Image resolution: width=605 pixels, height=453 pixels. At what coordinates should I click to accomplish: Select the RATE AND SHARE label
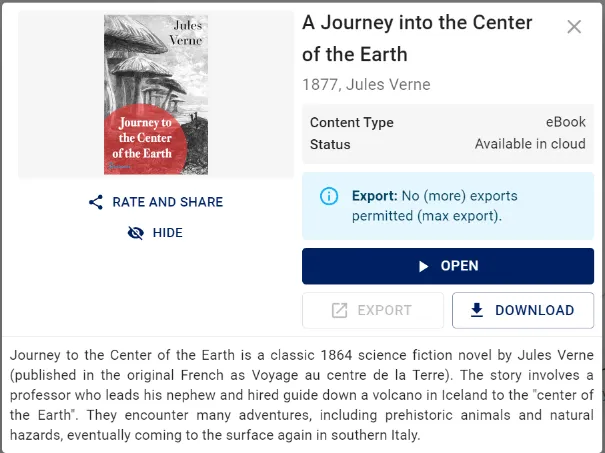(x=167, y=202)
